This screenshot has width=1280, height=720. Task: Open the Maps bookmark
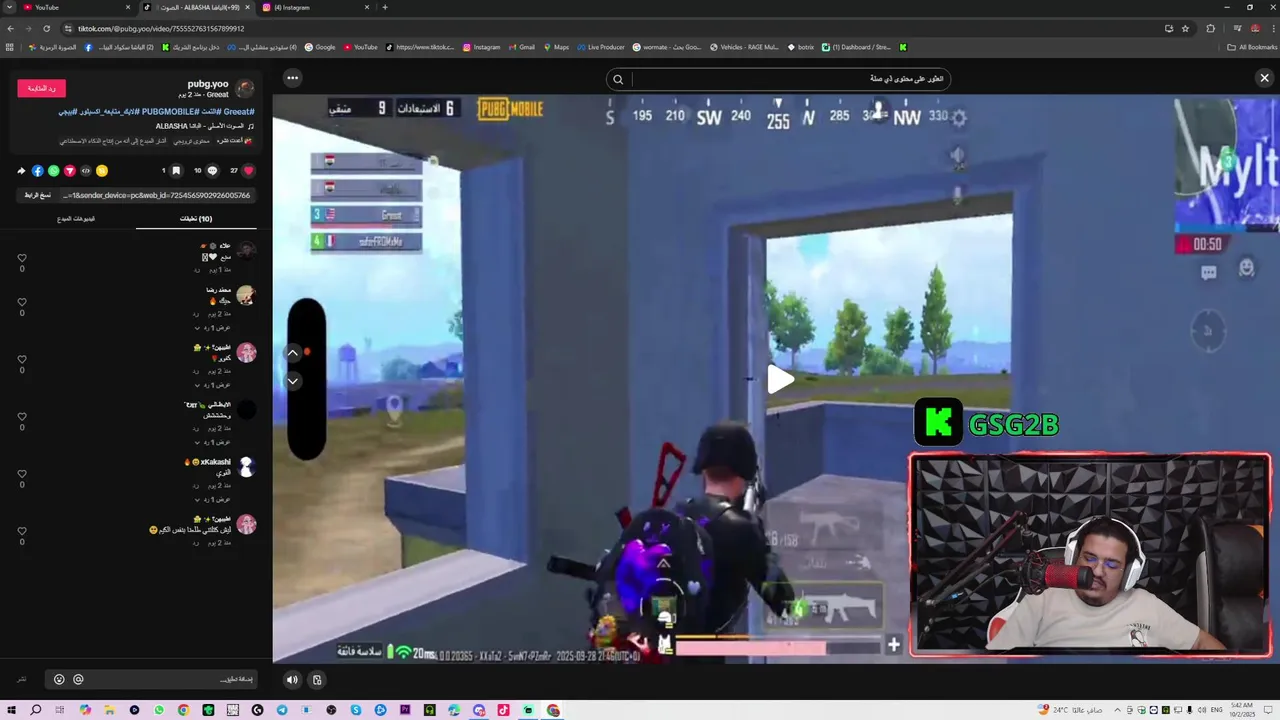(x=555, y=47)
